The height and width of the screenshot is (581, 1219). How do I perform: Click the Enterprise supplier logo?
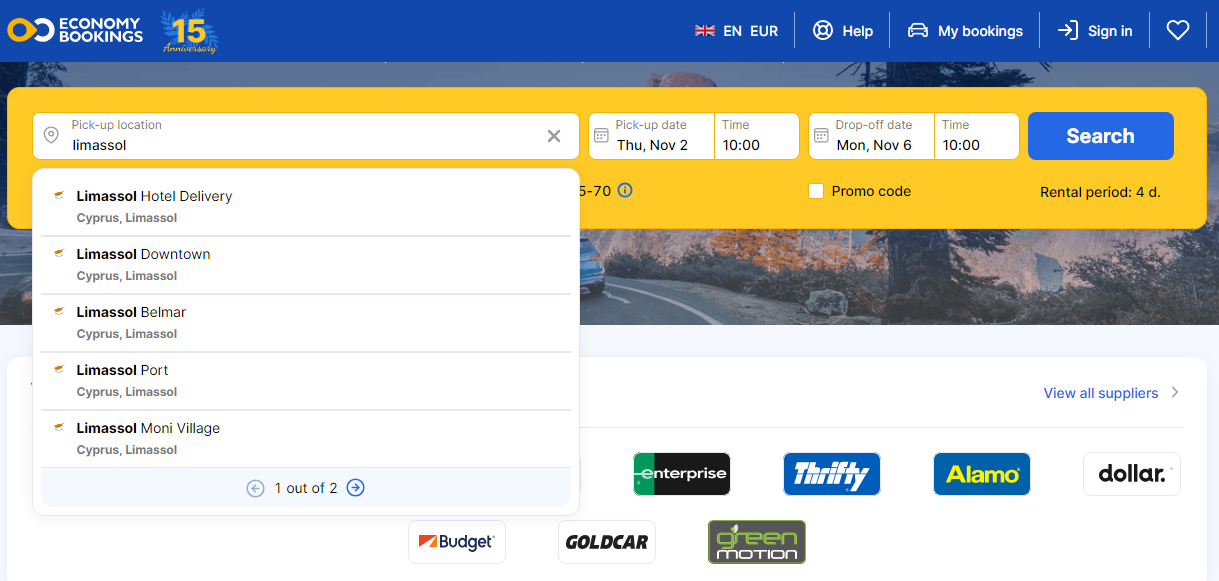coord(681,474)
